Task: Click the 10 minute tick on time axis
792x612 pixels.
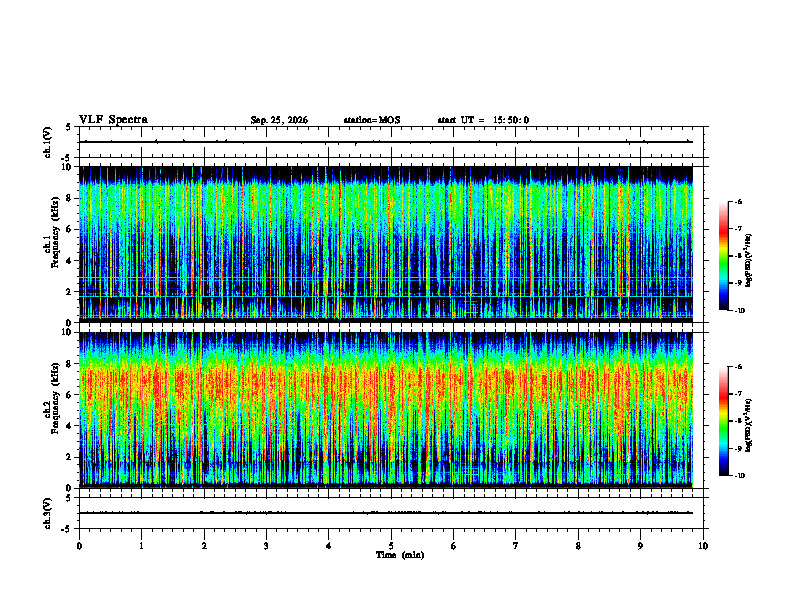Action: (703, 546)
